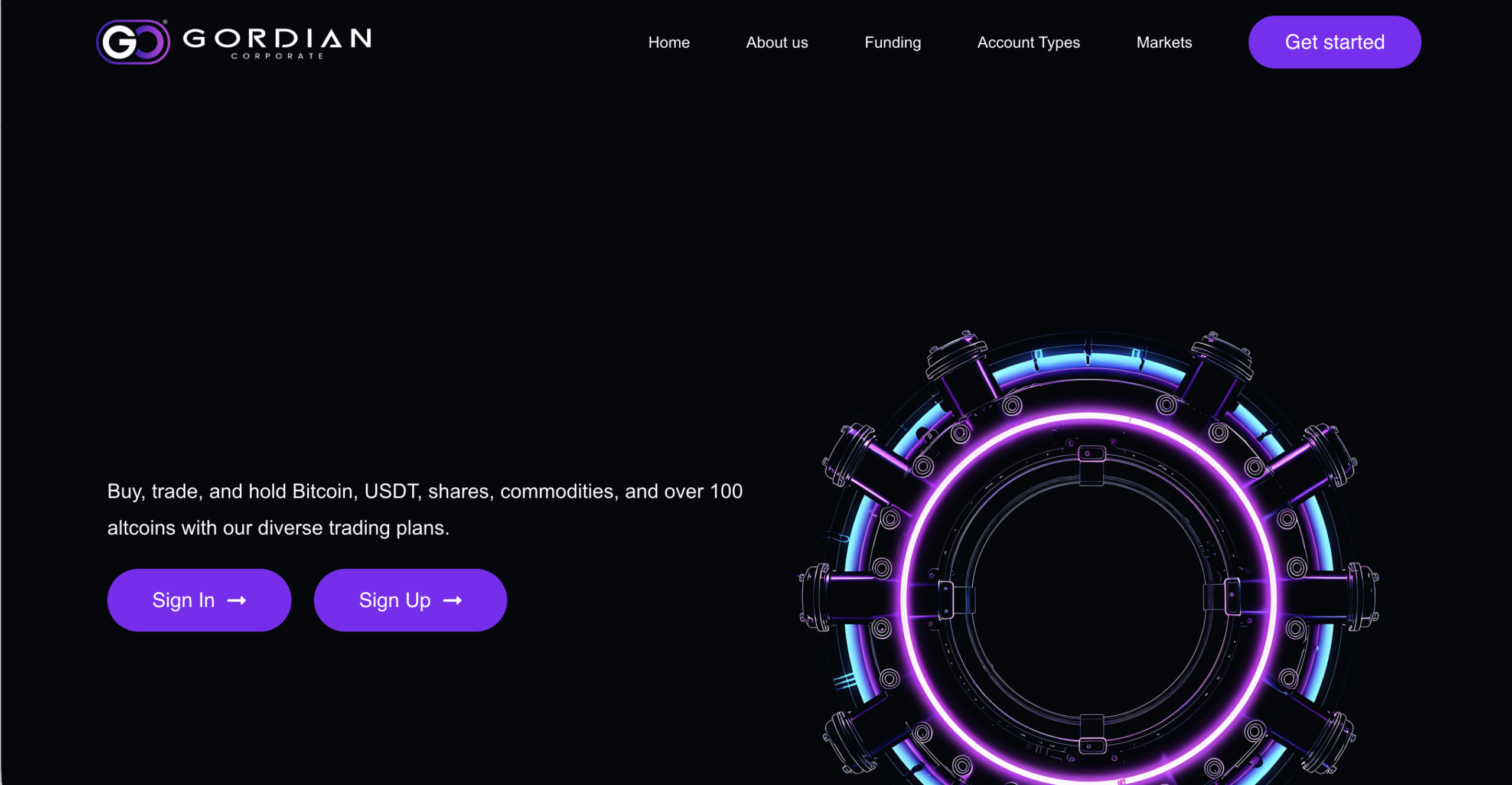The width and height of the screenshot is (1512, 785).
Task: Click the arrow icon inside the Sign Up button
Action: [x=454, y=600]
